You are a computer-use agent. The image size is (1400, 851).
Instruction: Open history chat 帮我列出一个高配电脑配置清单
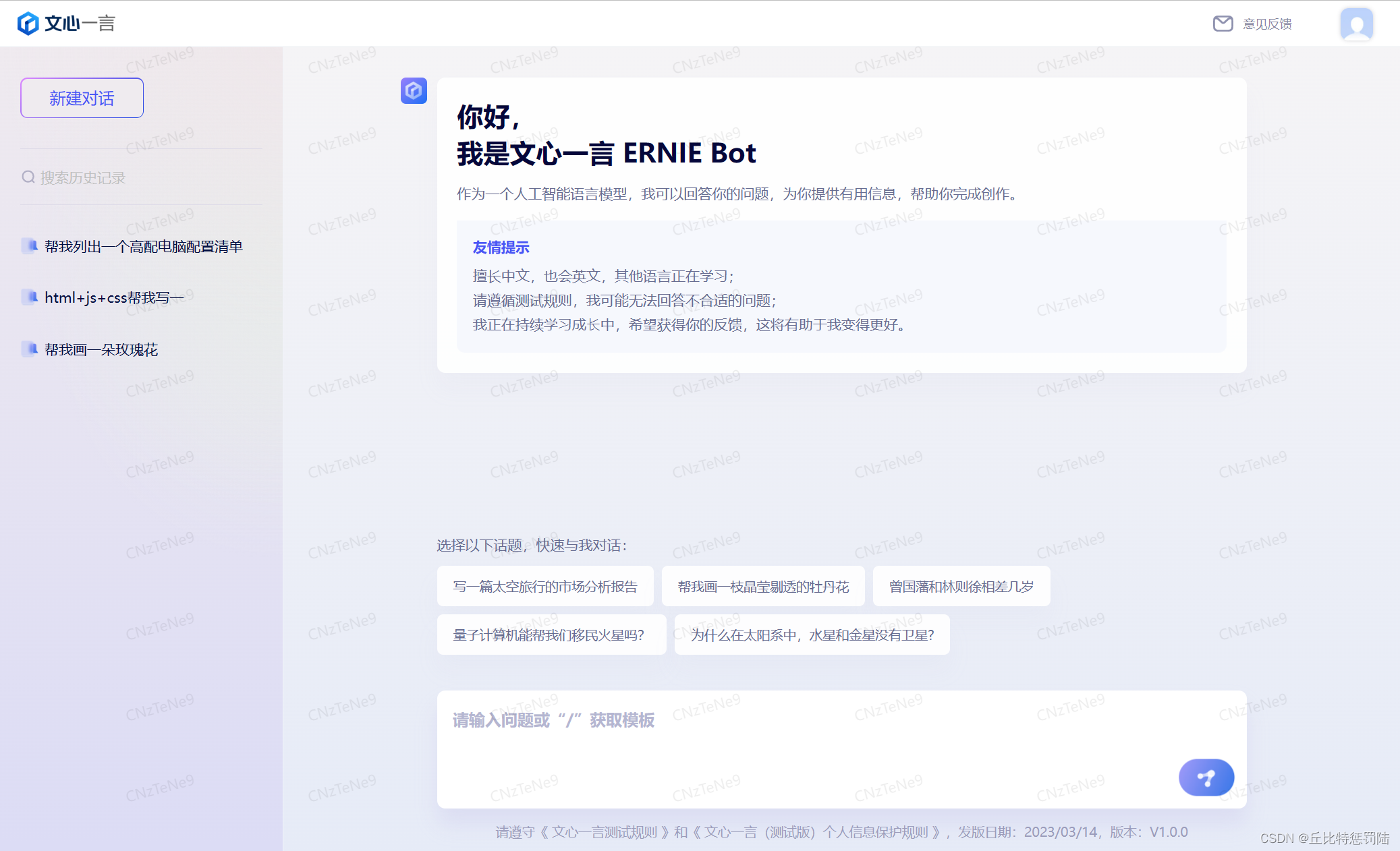[144, 246]
